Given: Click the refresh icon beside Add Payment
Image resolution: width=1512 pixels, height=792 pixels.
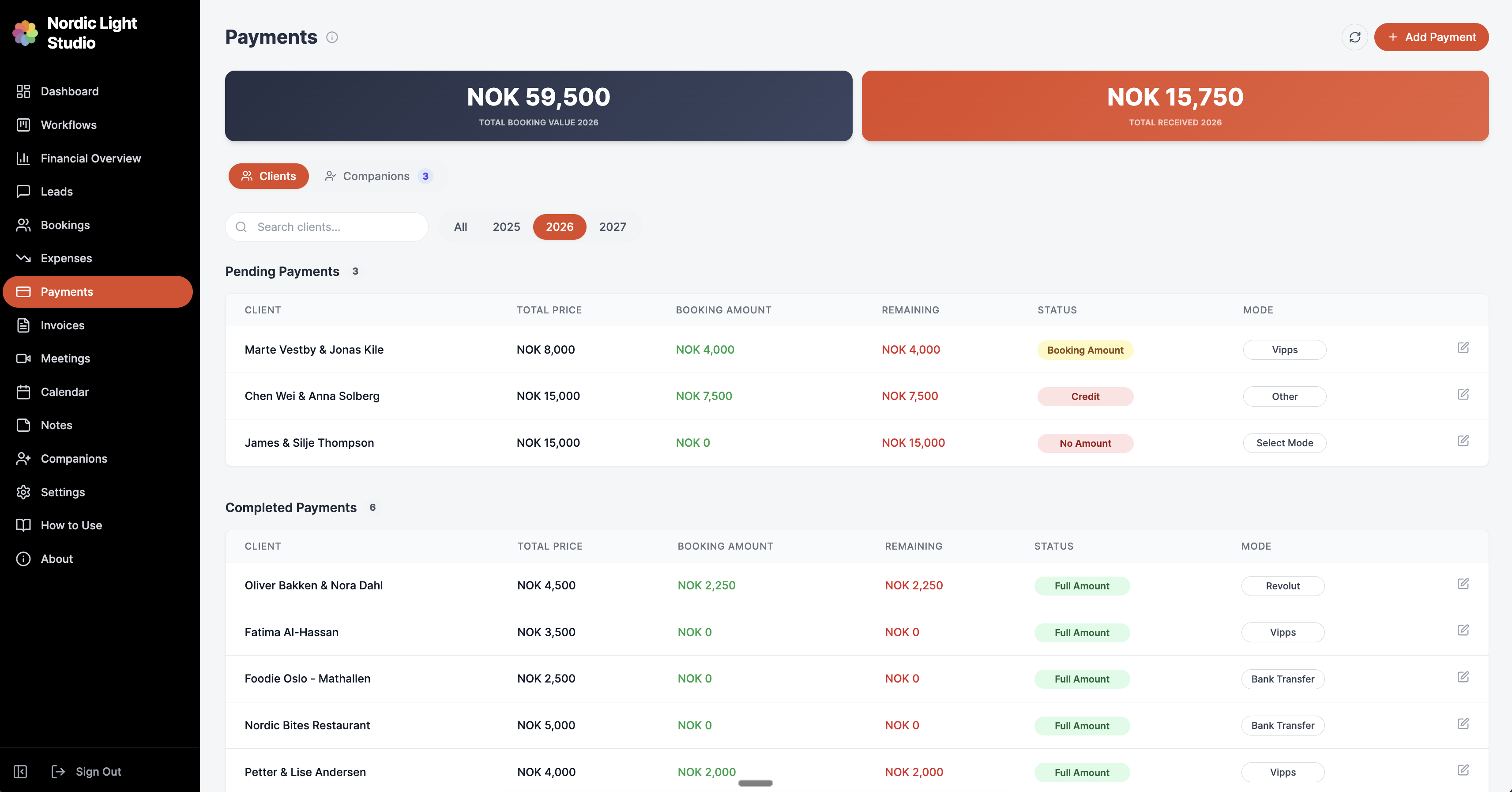Looking at the screenshot, I should [1354, 37].
